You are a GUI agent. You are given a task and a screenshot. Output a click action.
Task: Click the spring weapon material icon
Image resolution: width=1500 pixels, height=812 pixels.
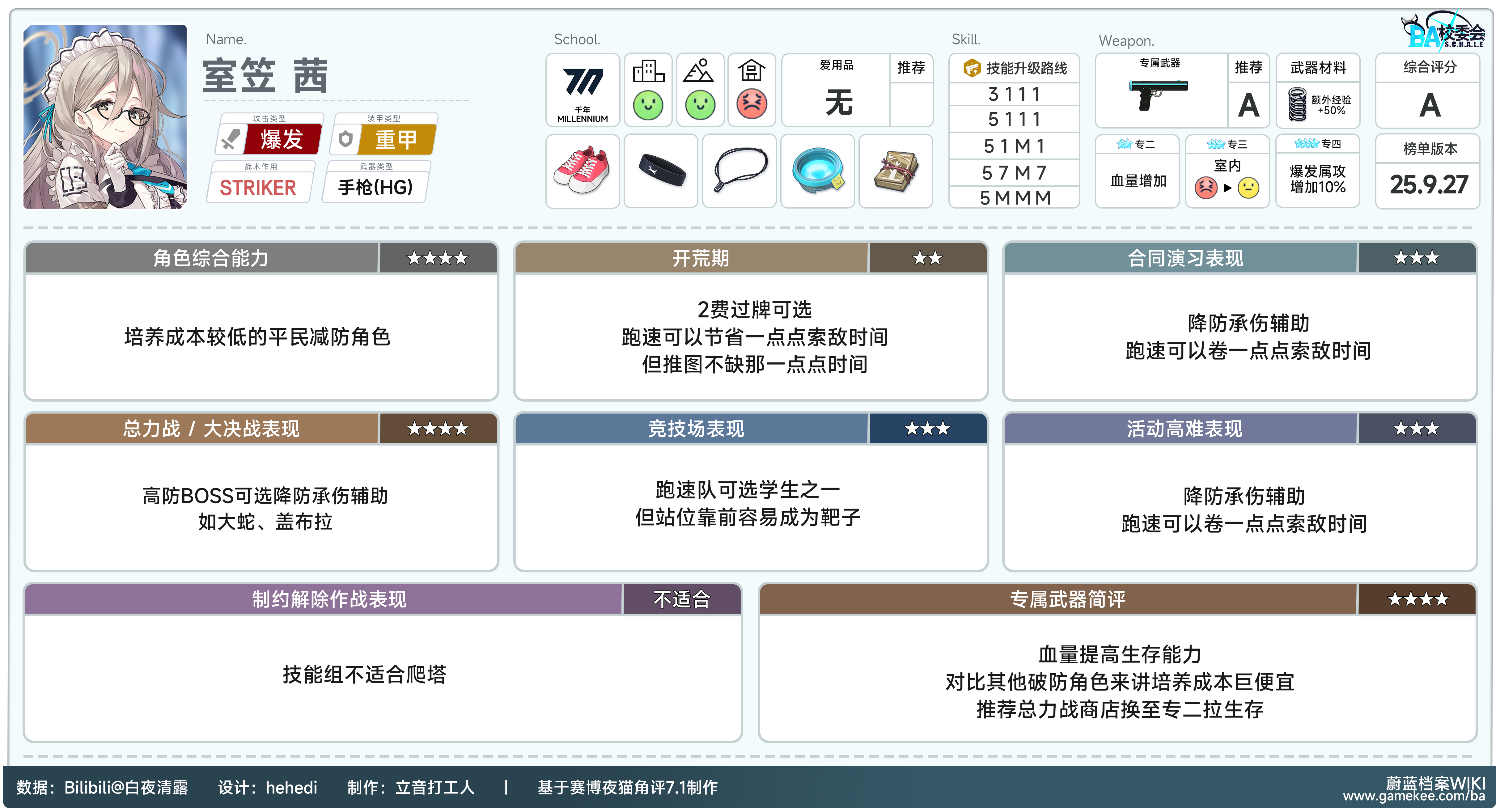pyautogui.click(x=1297, y=104)
